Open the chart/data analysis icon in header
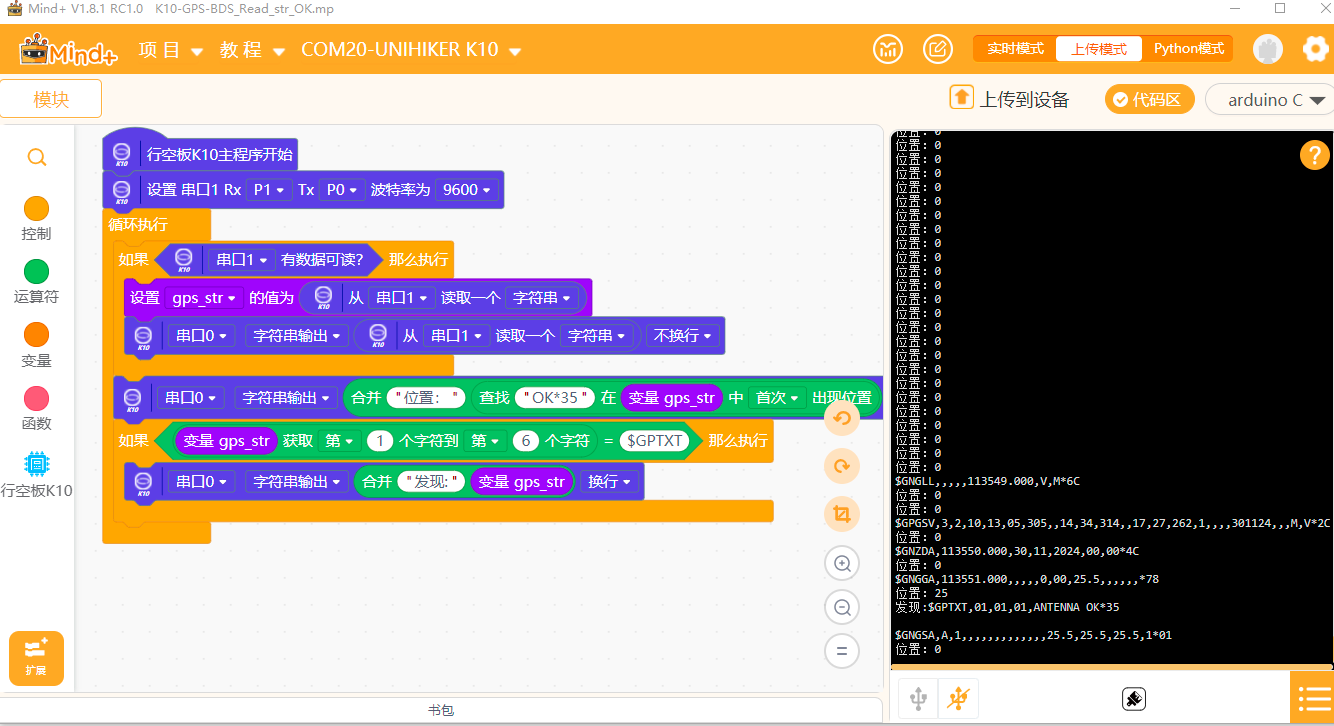 coord(888,49)
